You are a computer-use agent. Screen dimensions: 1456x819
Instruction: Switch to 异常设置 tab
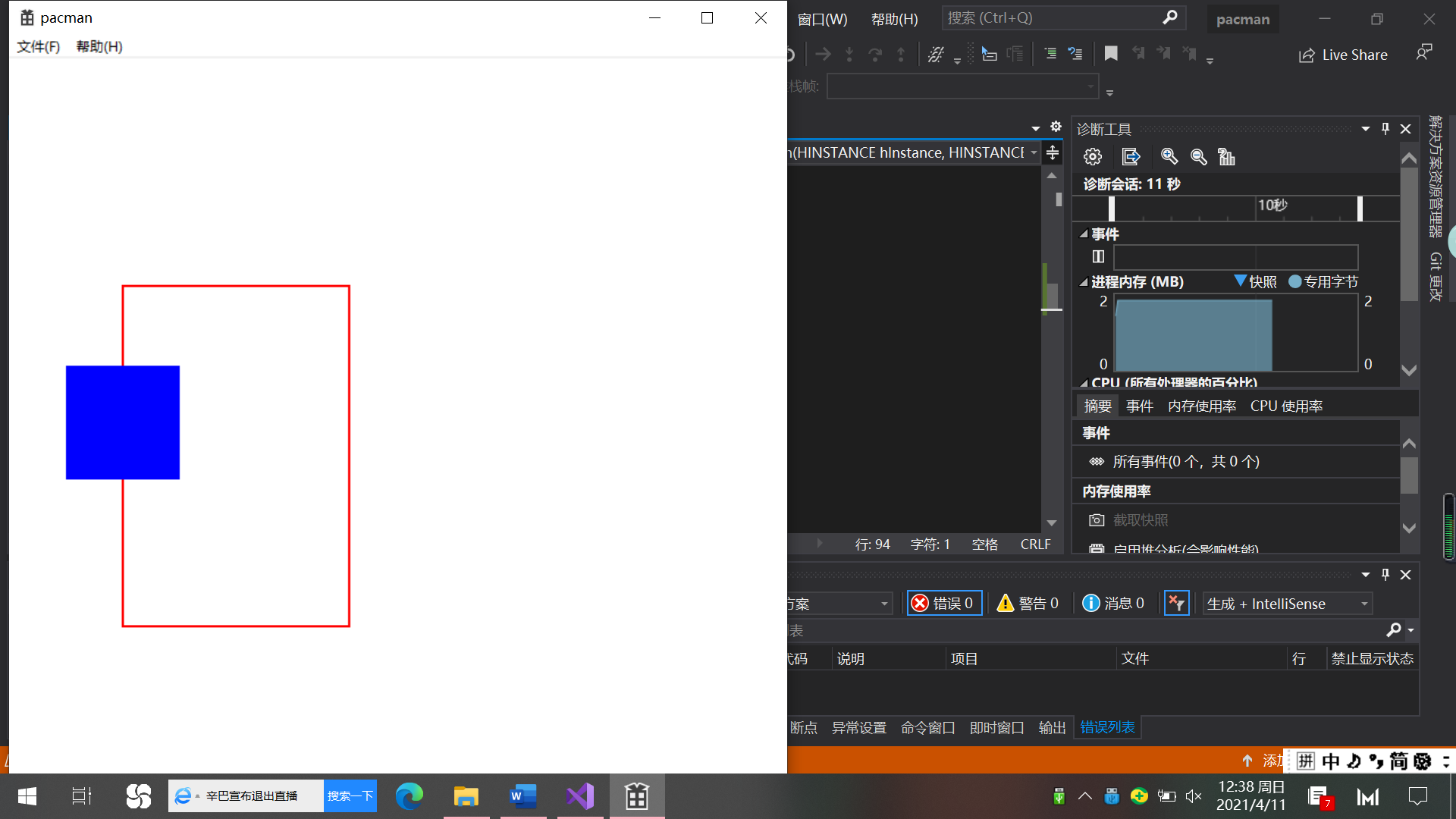(x=858, y=727)
